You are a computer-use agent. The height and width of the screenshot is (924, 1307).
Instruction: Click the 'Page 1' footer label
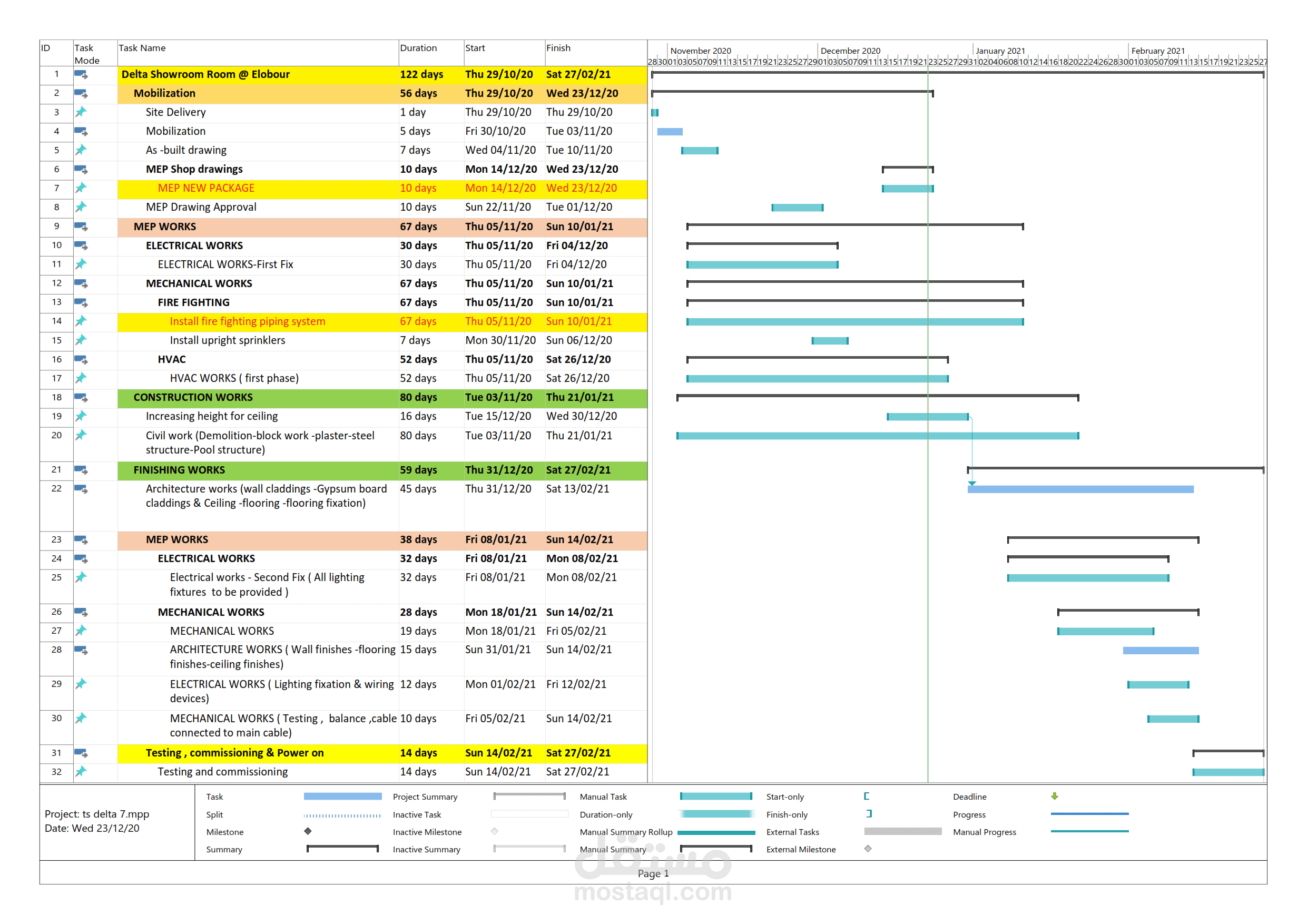pos(653,873)
